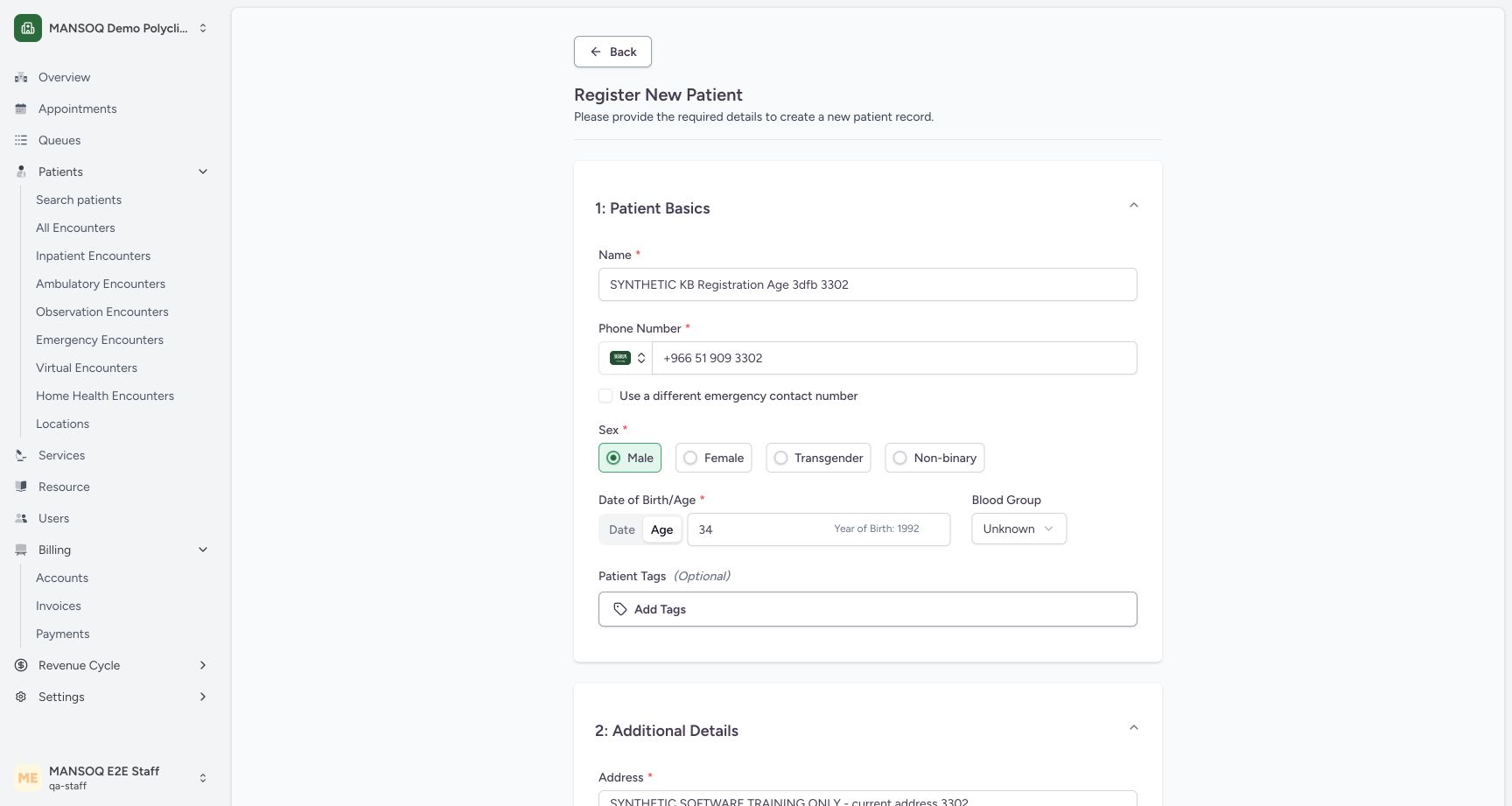
Task: Click the Settings gear icon
Action: [x=21, y=697]
